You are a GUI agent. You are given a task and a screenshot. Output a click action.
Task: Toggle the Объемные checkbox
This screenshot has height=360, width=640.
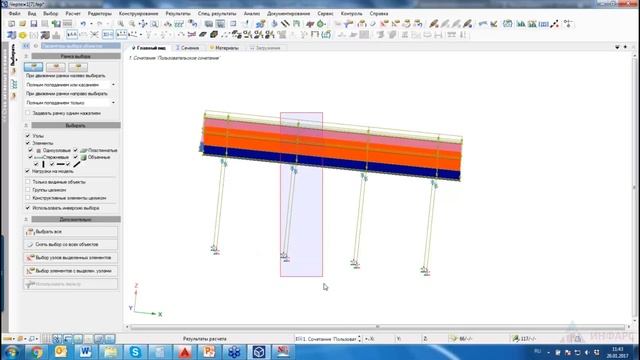coord(76,157)
